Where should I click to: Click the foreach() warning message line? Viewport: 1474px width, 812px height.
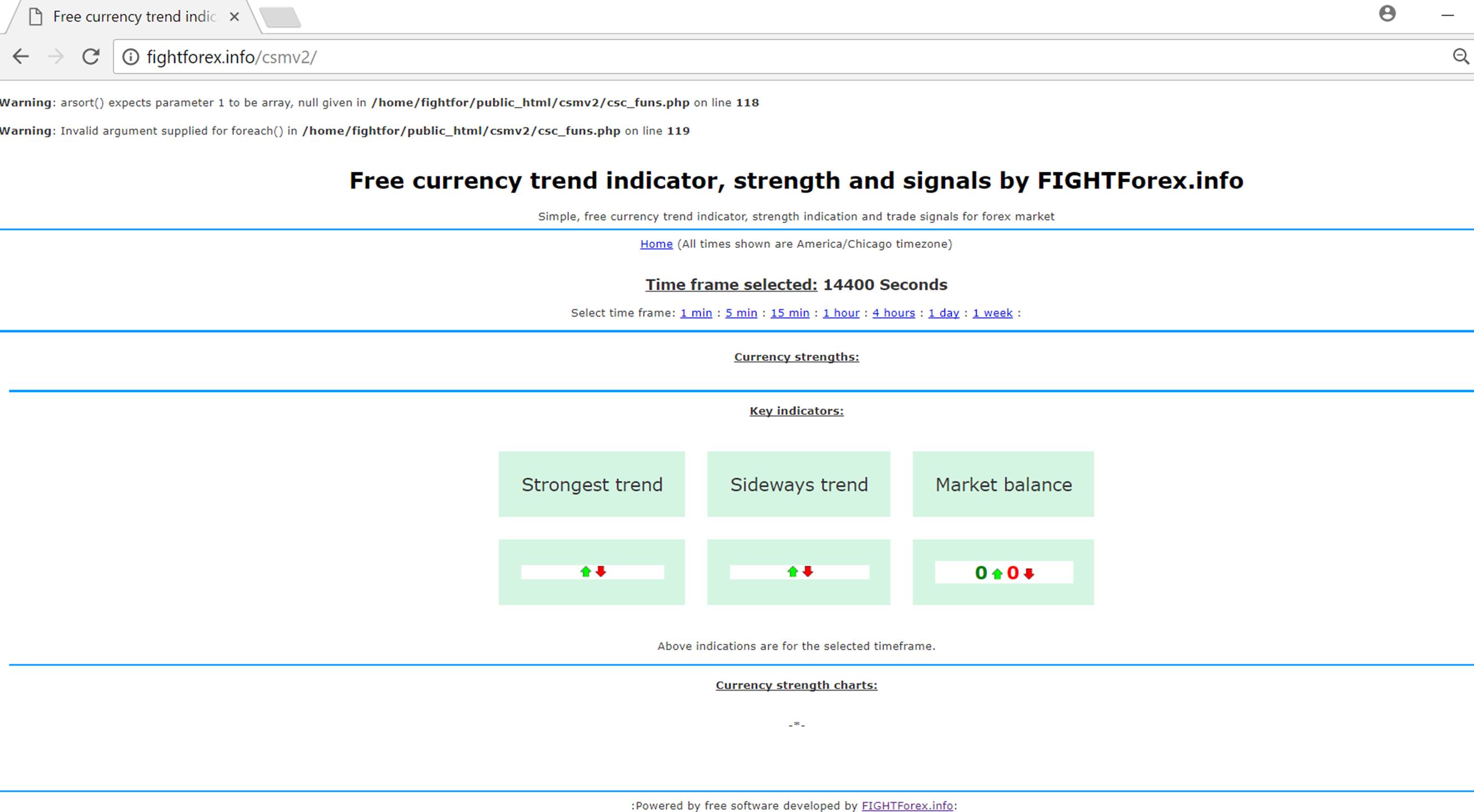pyautogui.click(x=345, y=131)
